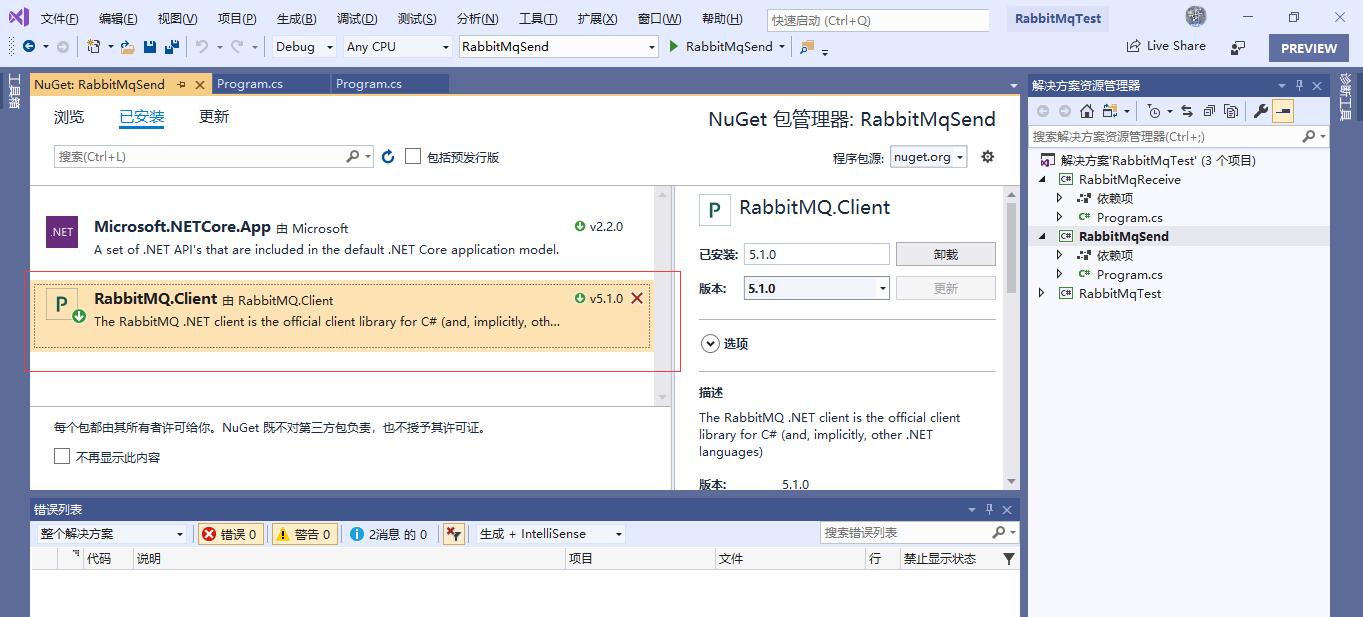Screen dimensions: 1363x617
Task: Expand the RabbitMqTest project node
Action: (x=1042, y=293)
